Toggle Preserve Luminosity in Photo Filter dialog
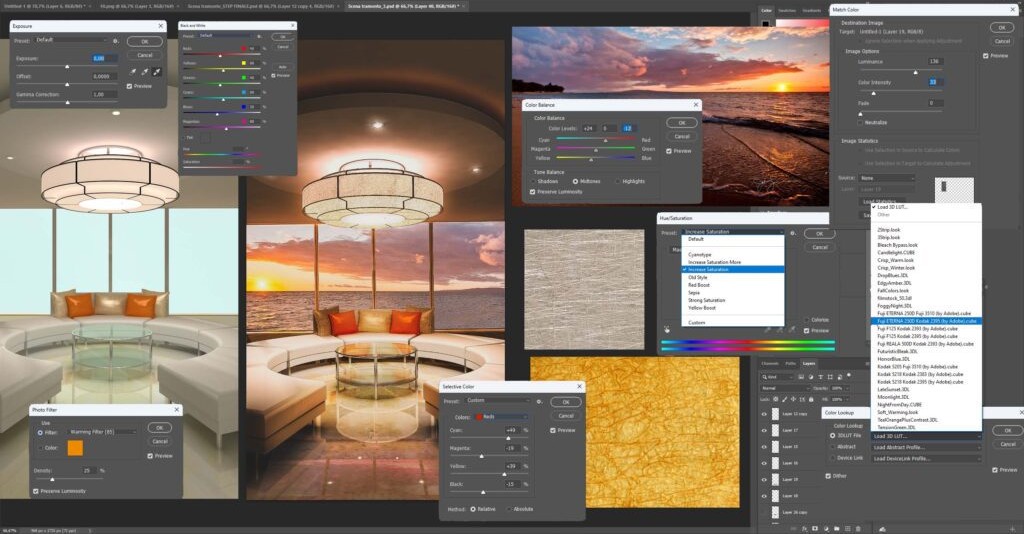This screenshot has width=1024, height=534. (x=35, y=491)
